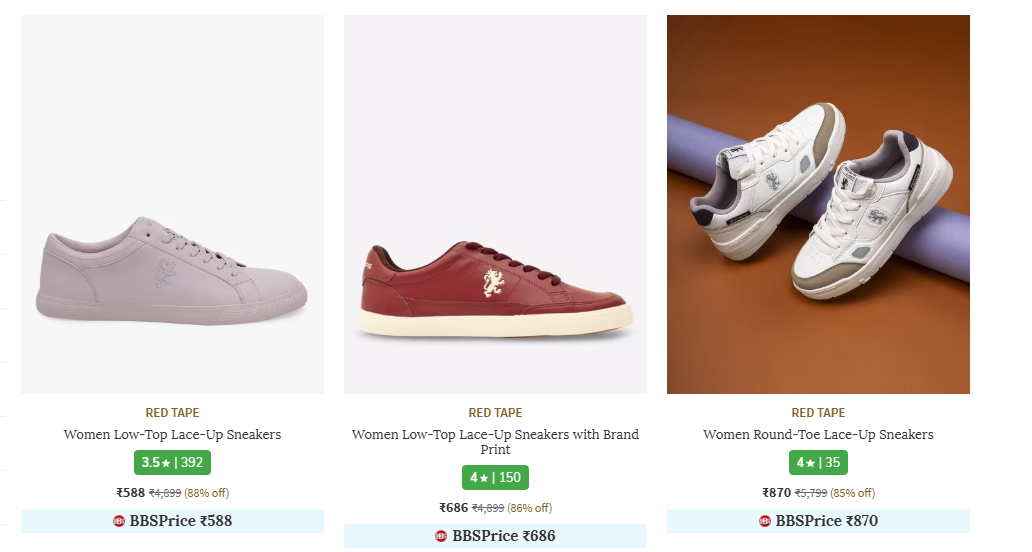The image size is (1032, 552).
Task: Open the Women Round-Toe Lace-Up Sneakers title
Action: [818, 435]
